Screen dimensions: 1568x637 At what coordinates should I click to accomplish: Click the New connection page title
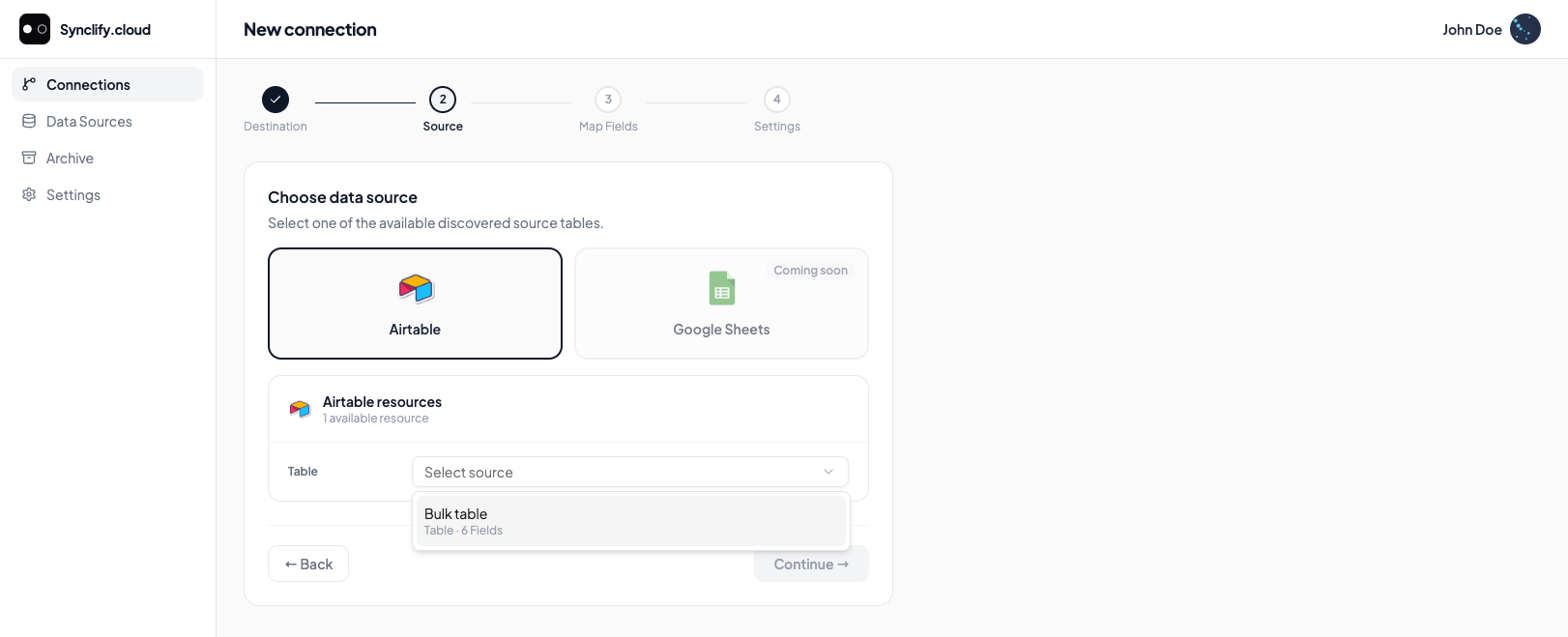(310, 30)
